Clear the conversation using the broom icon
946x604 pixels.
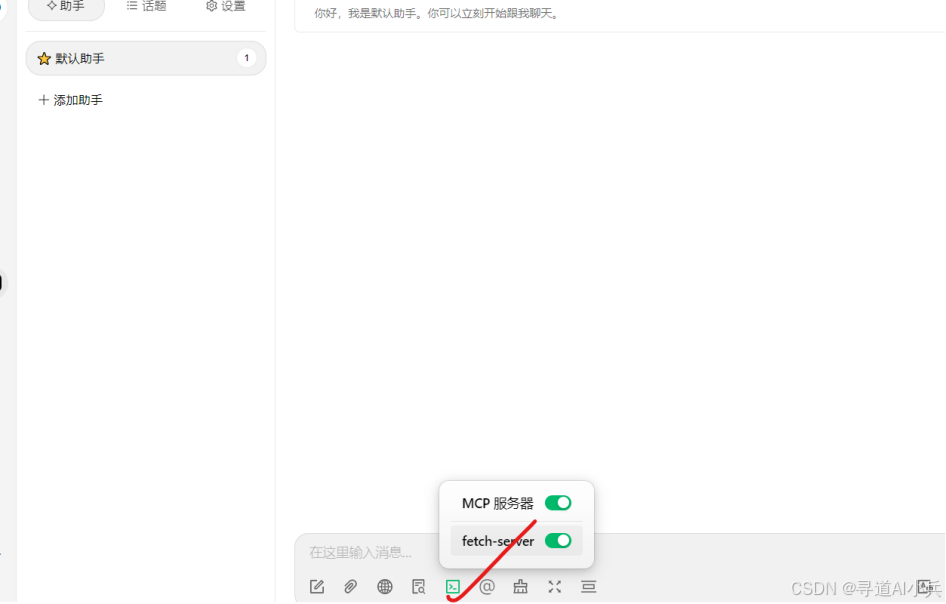(520, 587)
